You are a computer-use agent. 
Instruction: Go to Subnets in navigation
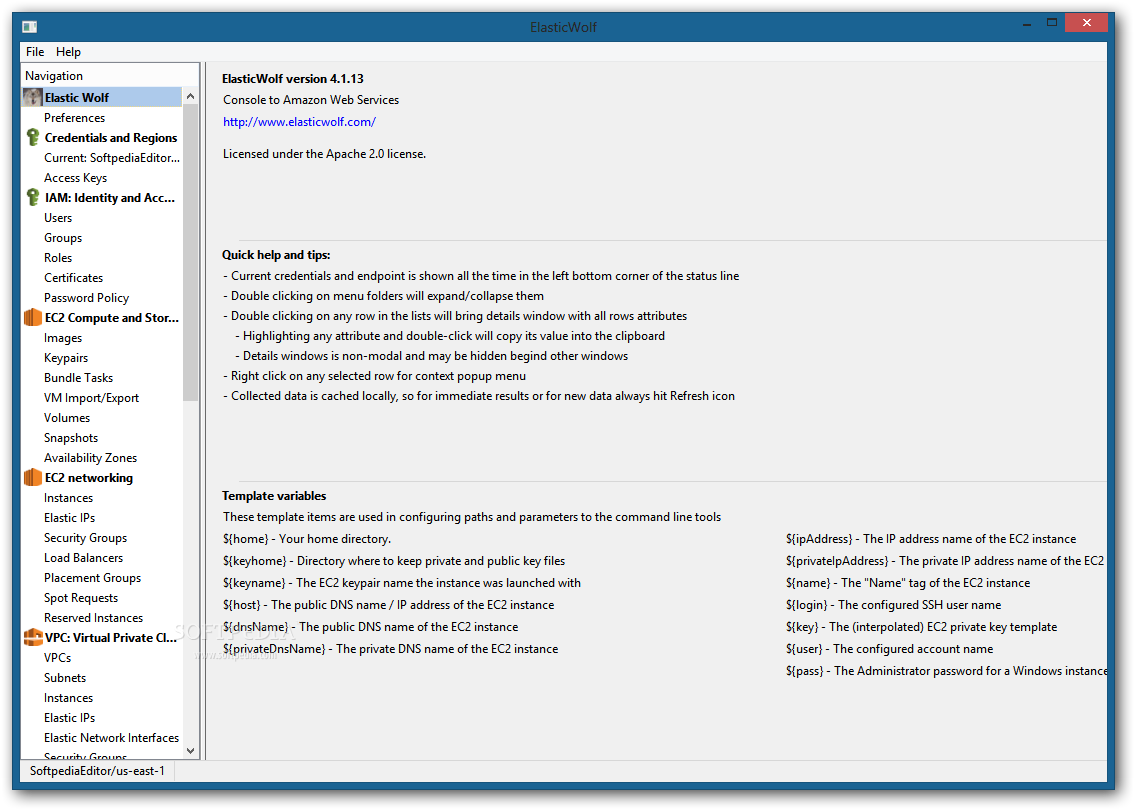pyautogui.click(x=65, y=678)
